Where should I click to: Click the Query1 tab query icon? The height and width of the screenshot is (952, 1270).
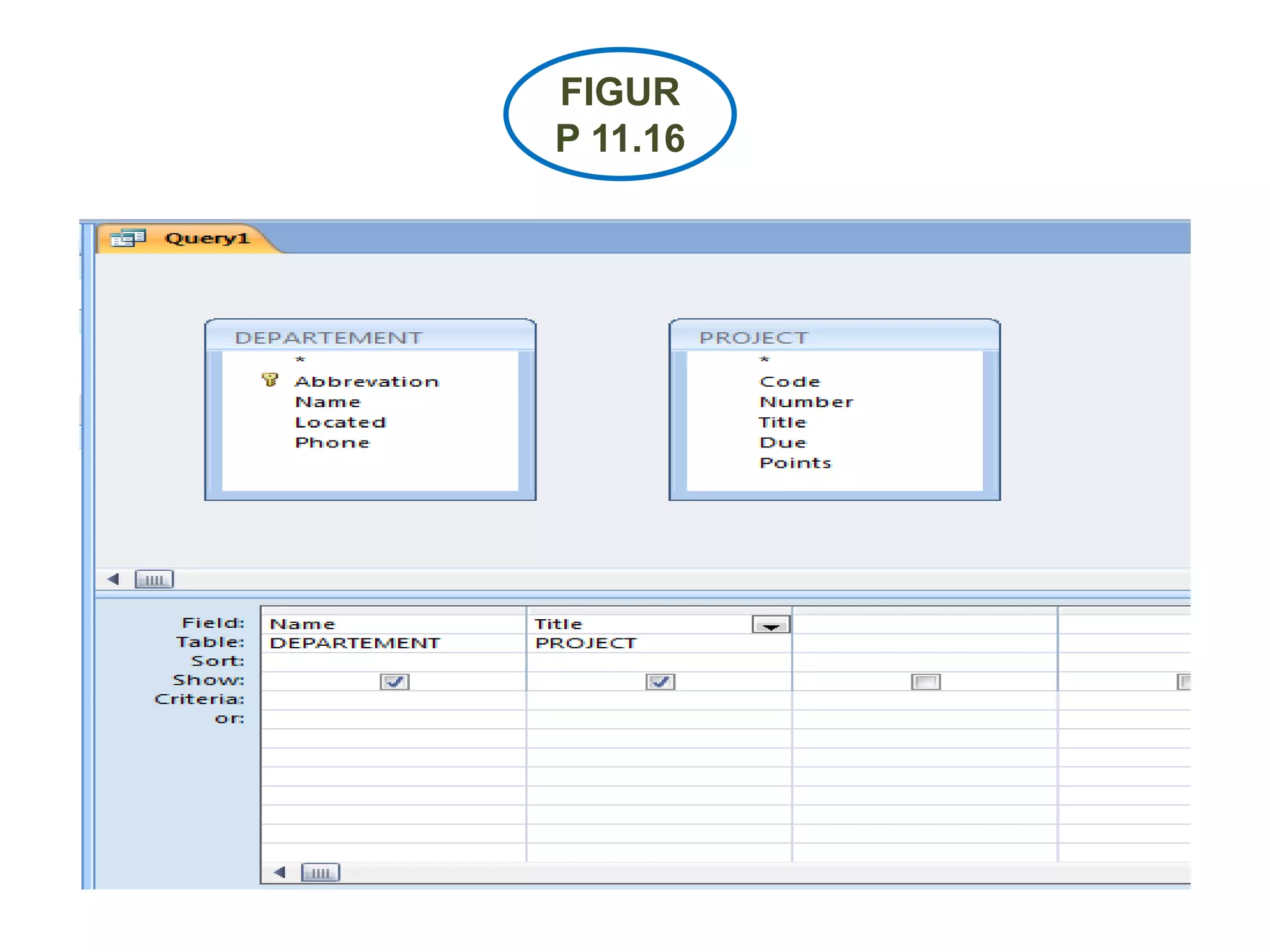pos(127,238)
